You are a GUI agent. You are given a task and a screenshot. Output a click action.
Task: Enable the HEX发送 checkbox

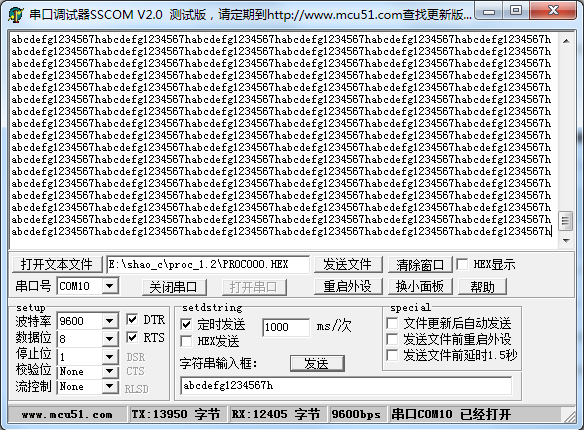point(186,341)
